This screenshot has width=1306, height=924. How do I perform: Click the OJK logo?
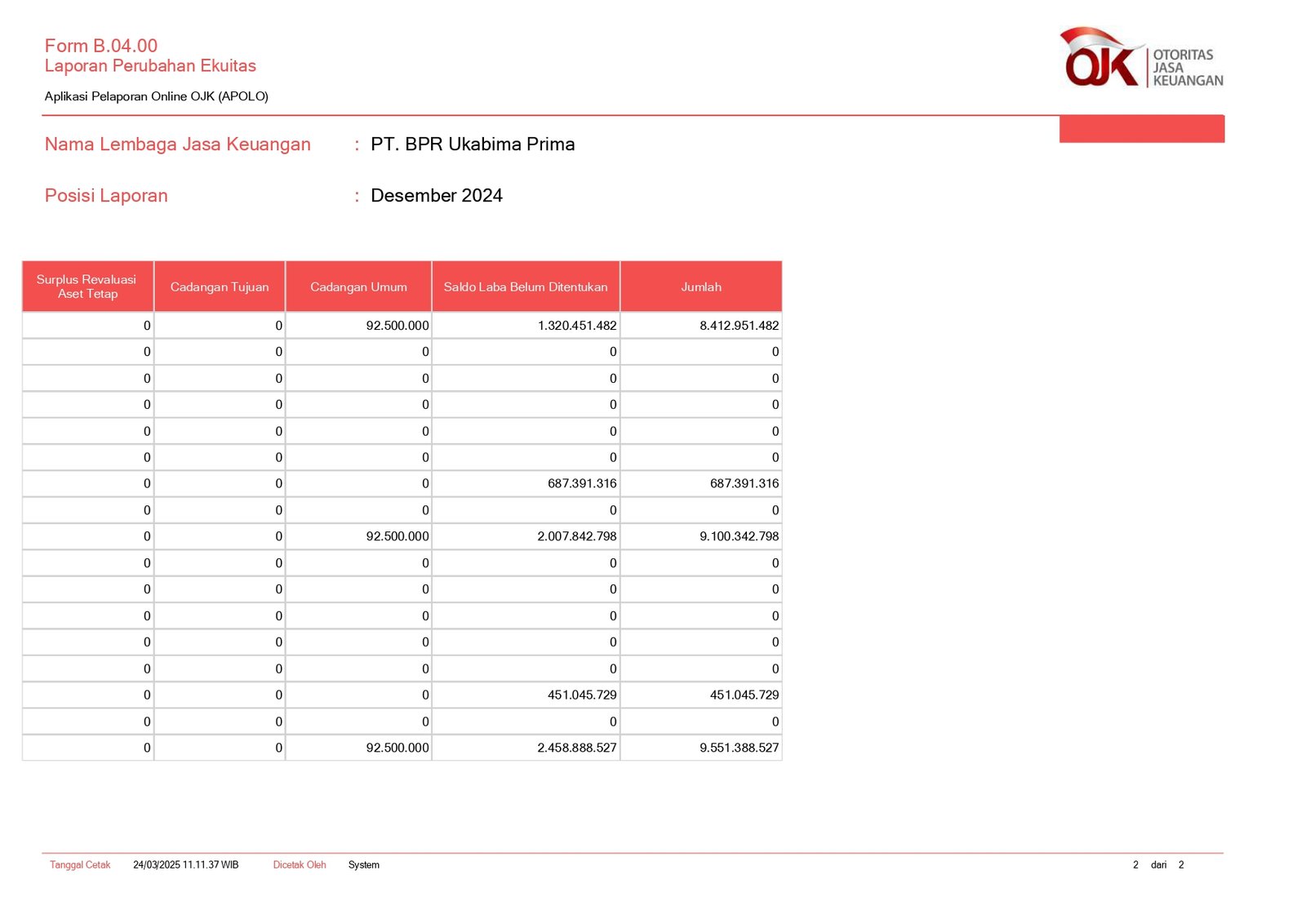tap(1102, 60)
